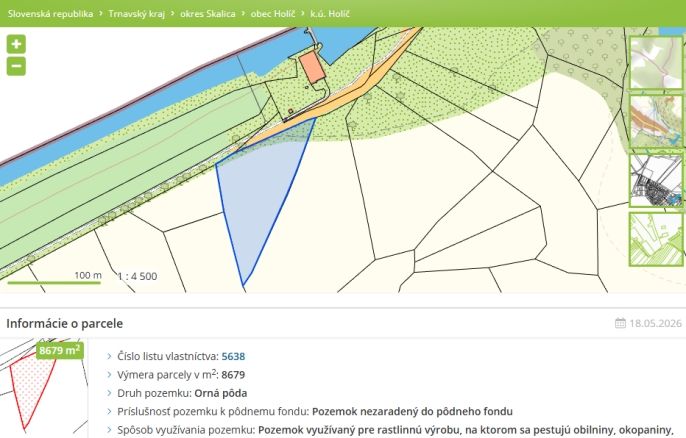Zoom out the map with minus button

pyautogui.click(x=16, y=66)
